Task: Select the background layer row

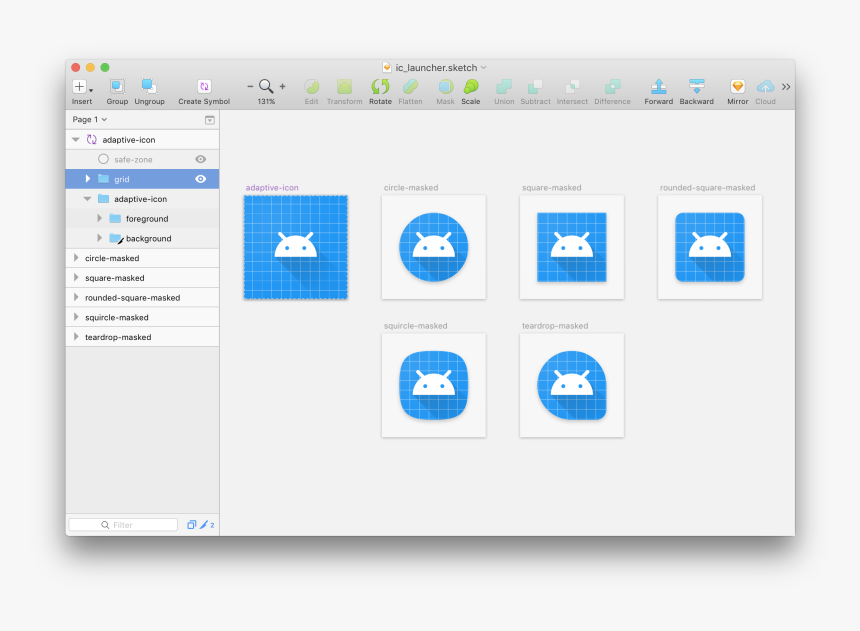Action: (x=143, y=238)
